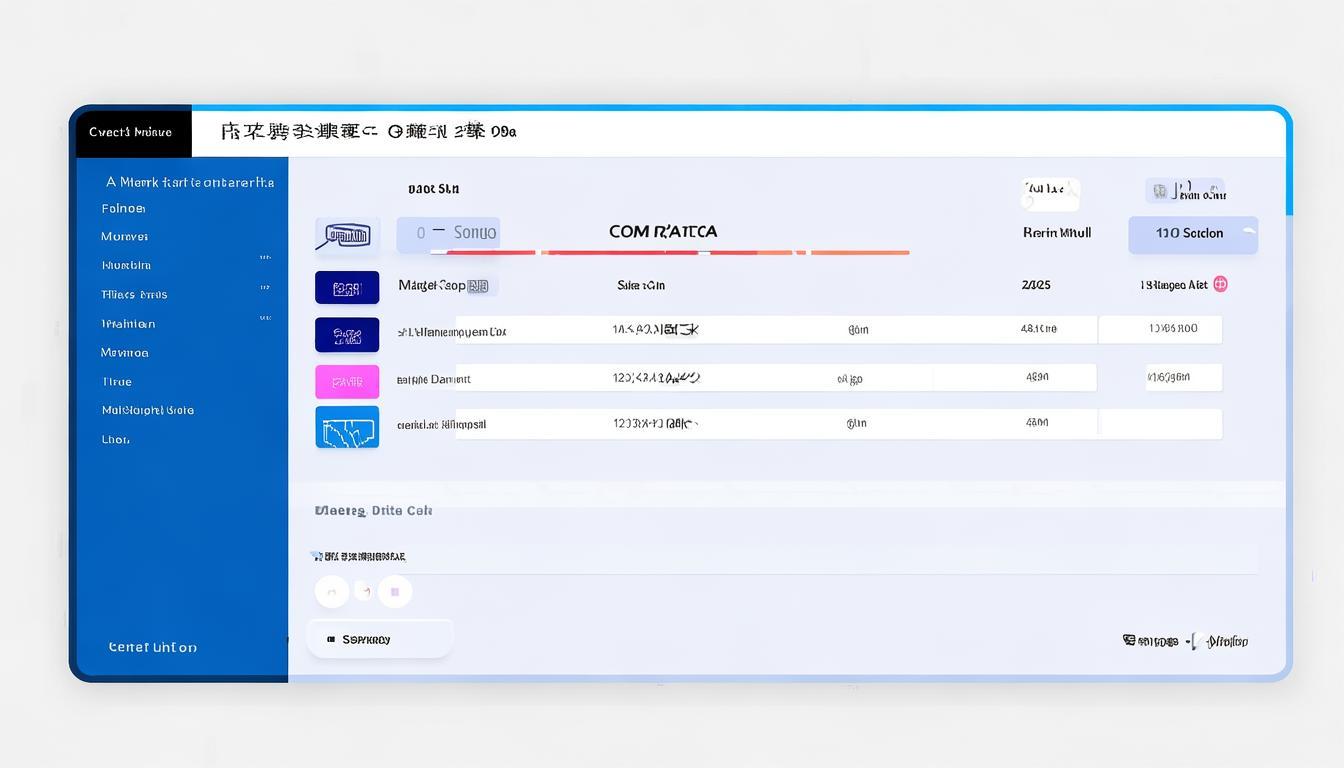
Task: Click the small badge icon after Marget Ksop
Action: coord(478,286)
